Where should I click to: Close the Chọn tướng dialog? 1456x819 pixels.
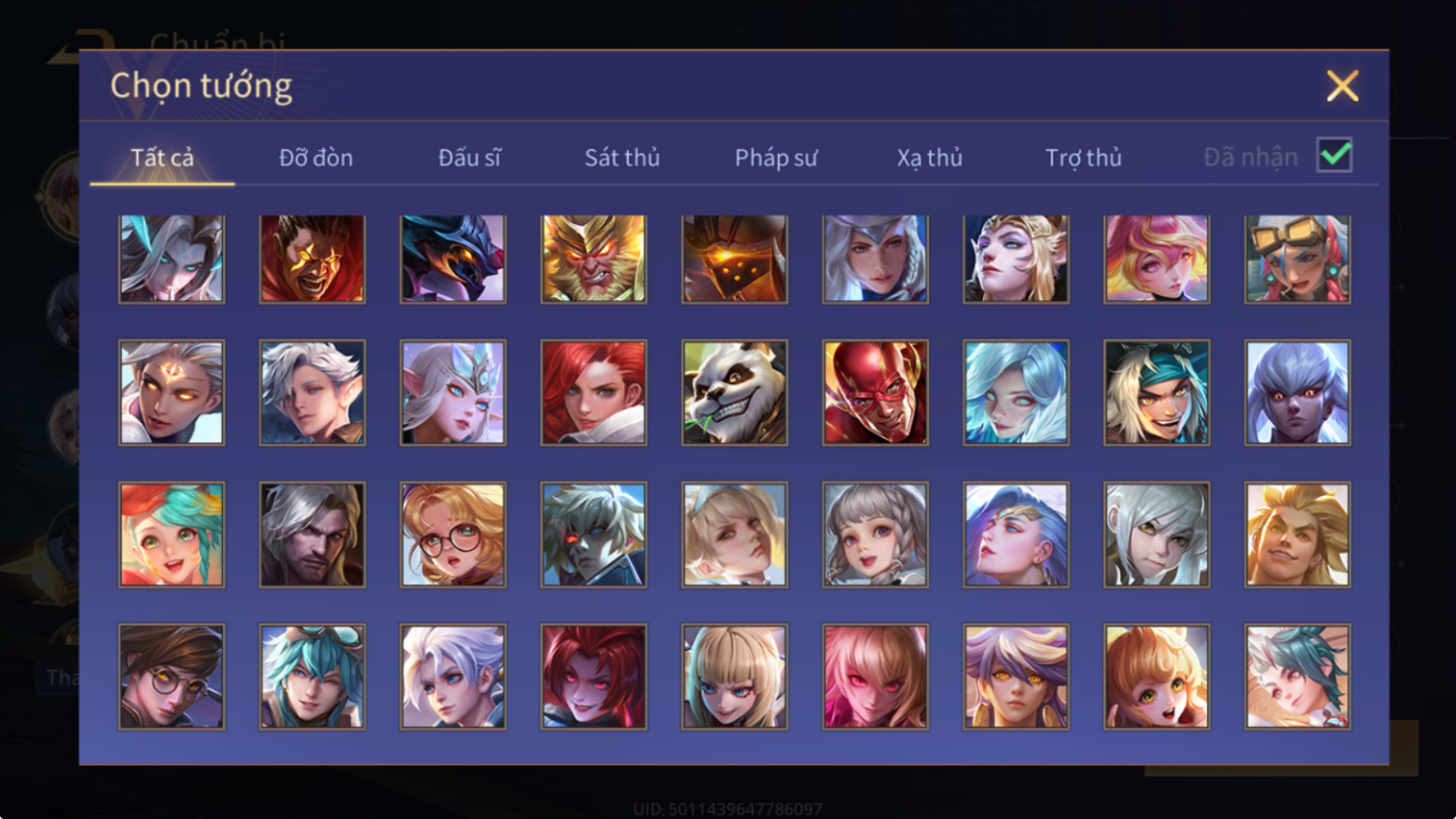[x=1342, y=86]
